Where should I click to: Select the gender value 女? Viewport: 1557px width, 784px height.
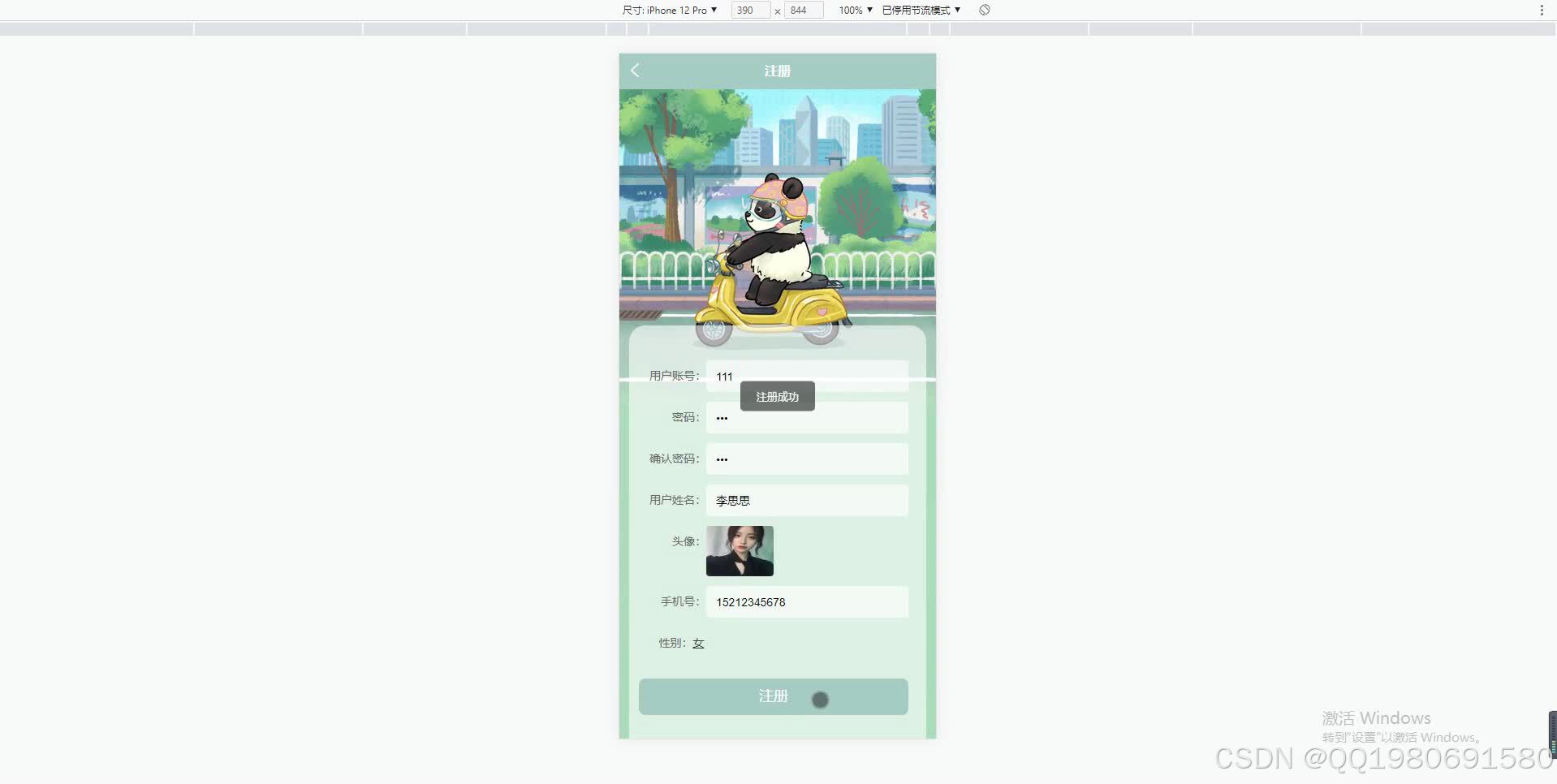[698, 643]
